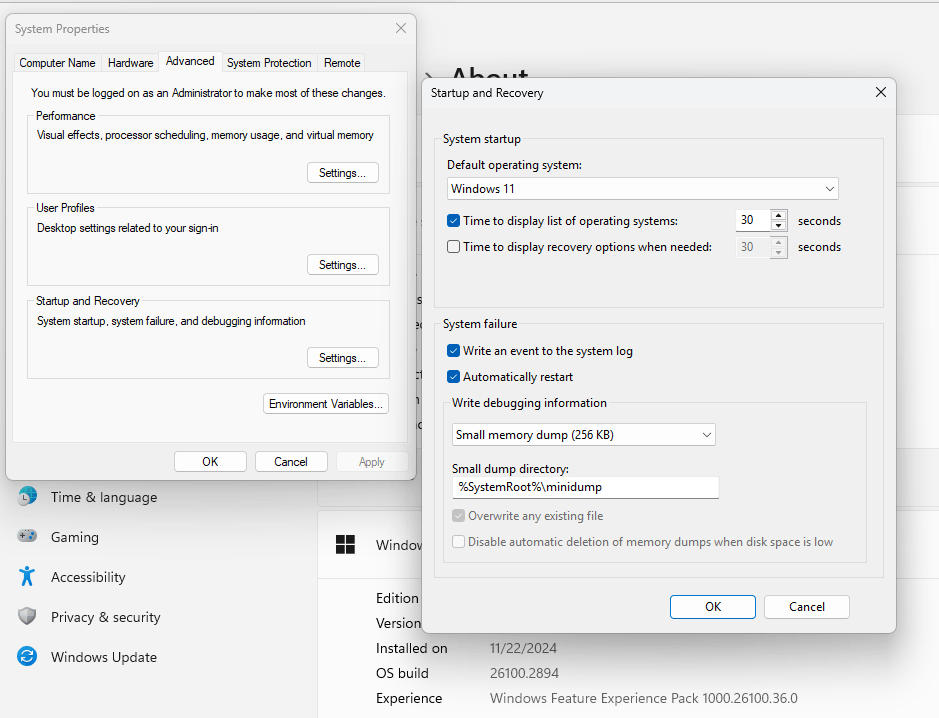Open the Remote tab

342,63
